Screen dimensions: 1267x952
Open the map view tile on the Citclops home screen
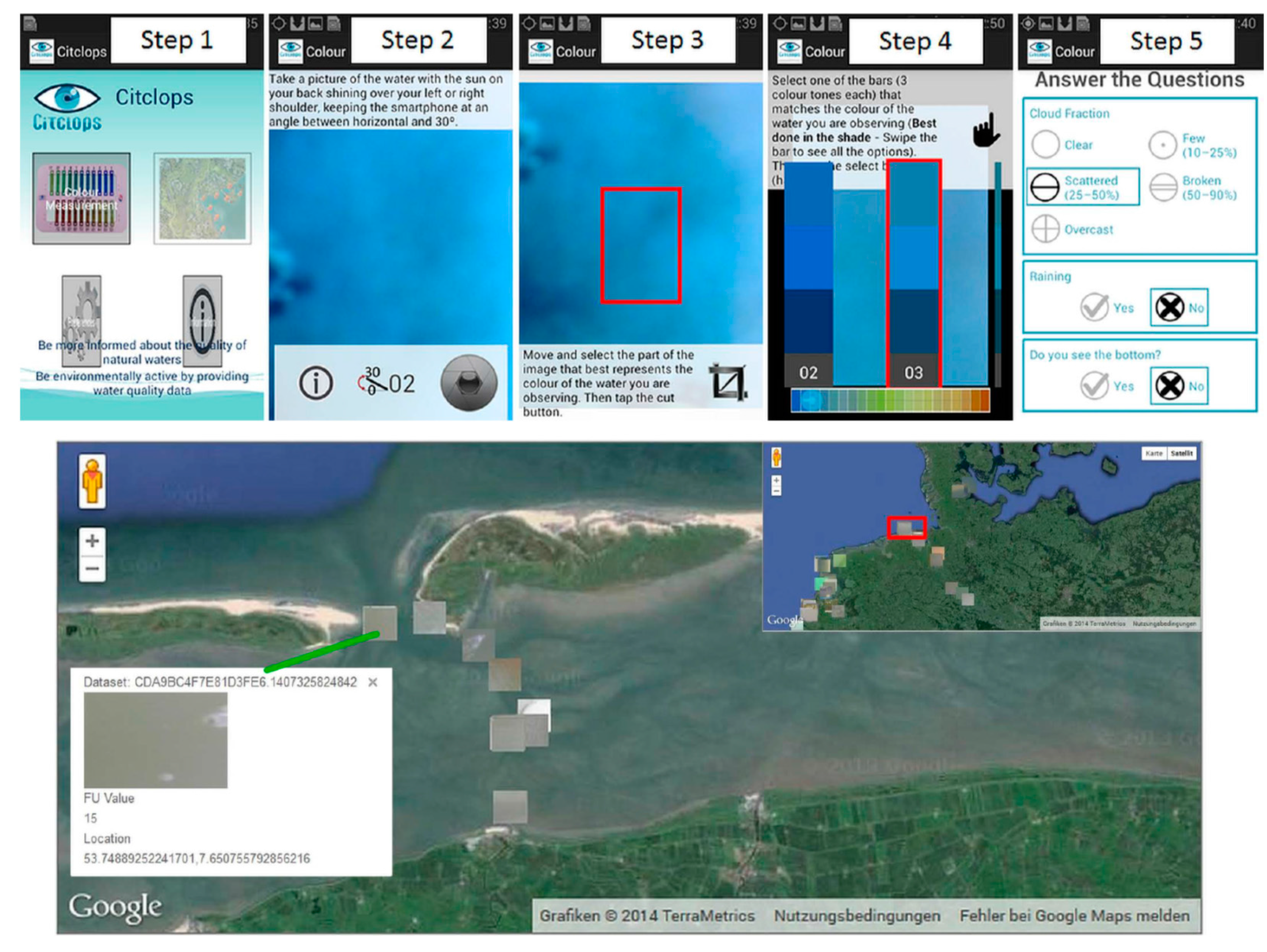pos(202,198)
